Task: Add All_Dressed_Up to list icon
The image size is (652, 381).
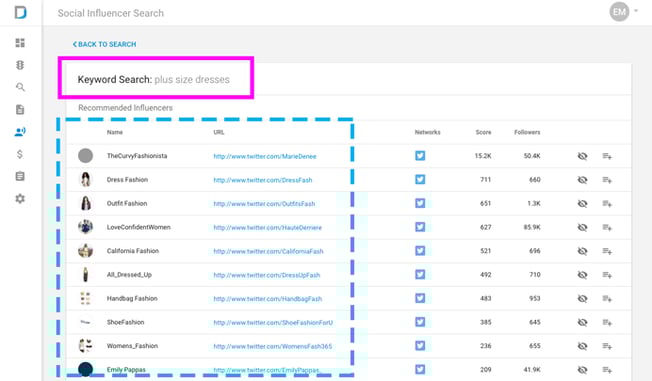Action: coord(607,275)
